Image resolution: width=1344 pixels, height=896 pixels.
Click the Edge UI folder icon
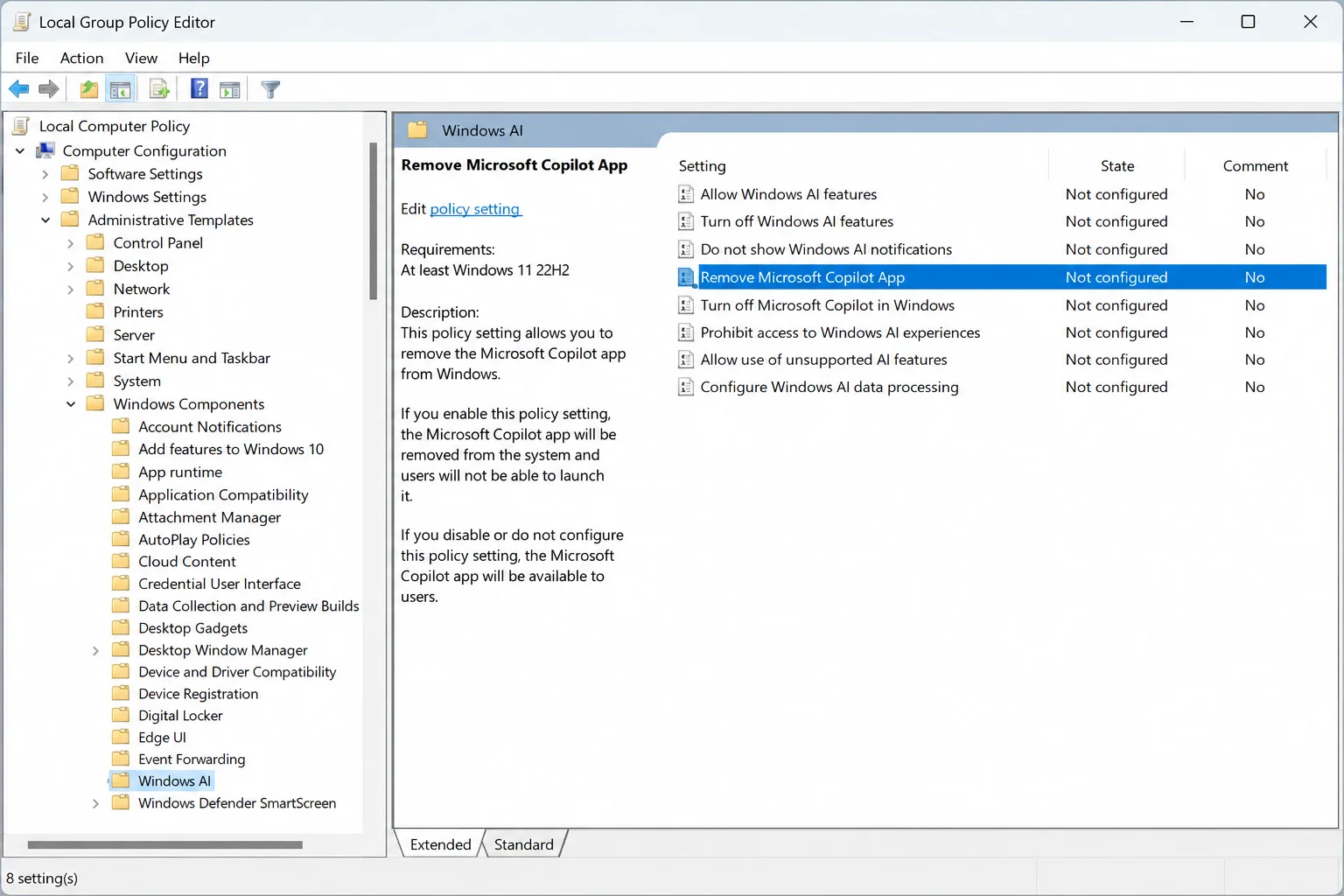click(121, 737)
